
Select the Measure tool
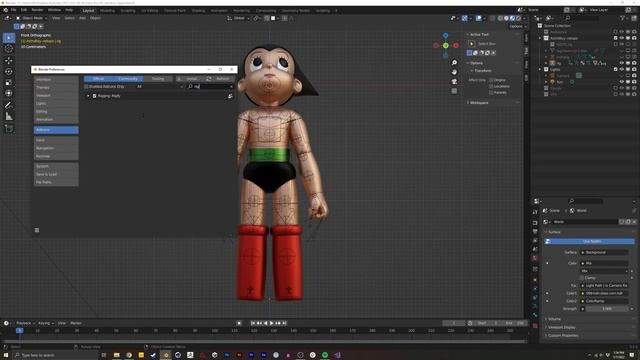coord(9,117)
